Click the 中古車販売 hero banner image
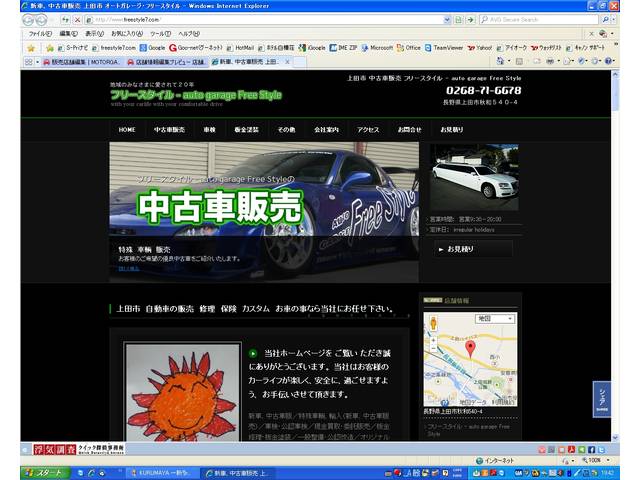 click(x=264, y=212)
